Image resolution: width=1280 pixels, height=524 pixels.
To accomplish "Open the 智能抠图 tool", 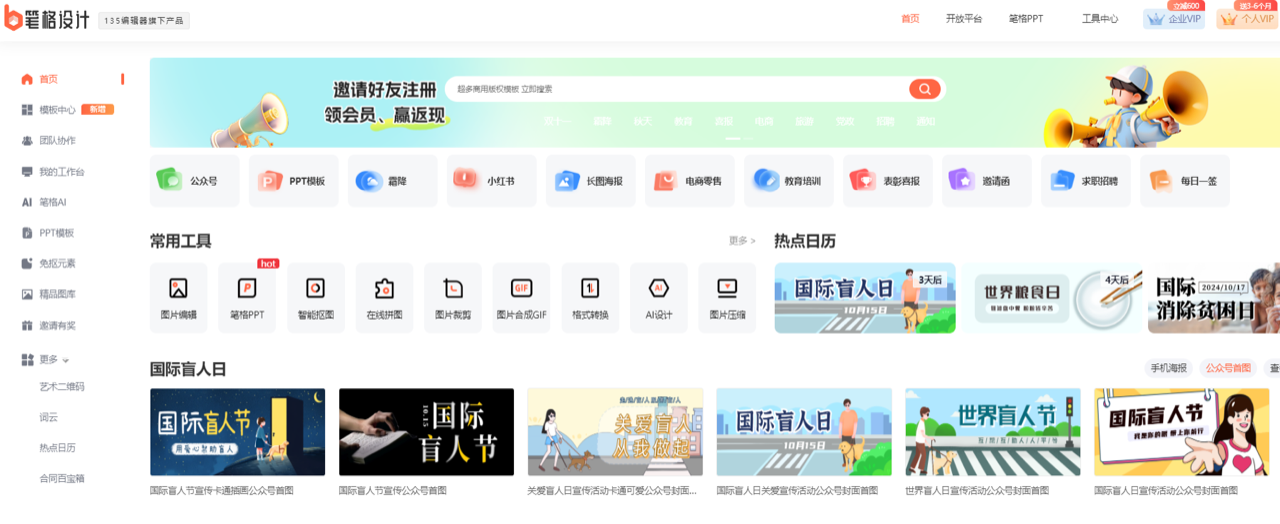I will point(315,298).
